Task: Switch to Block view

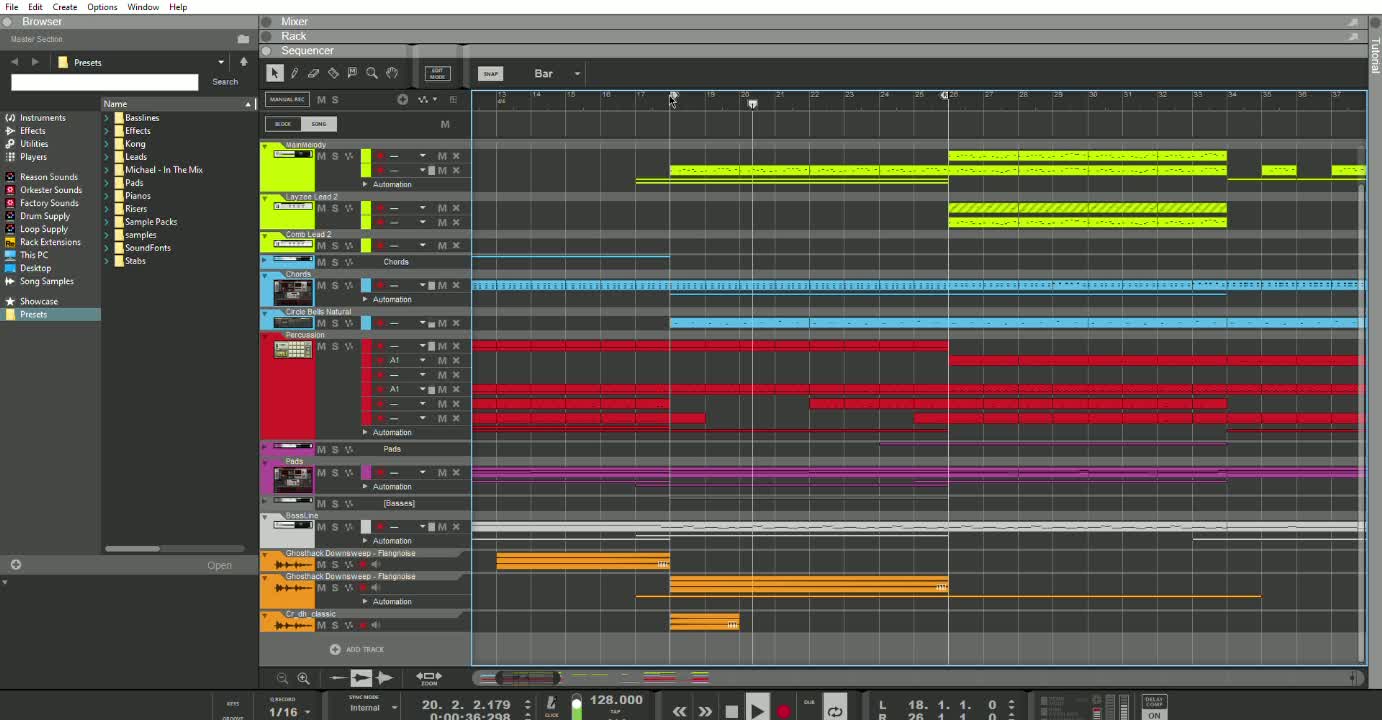Action: 283,124
